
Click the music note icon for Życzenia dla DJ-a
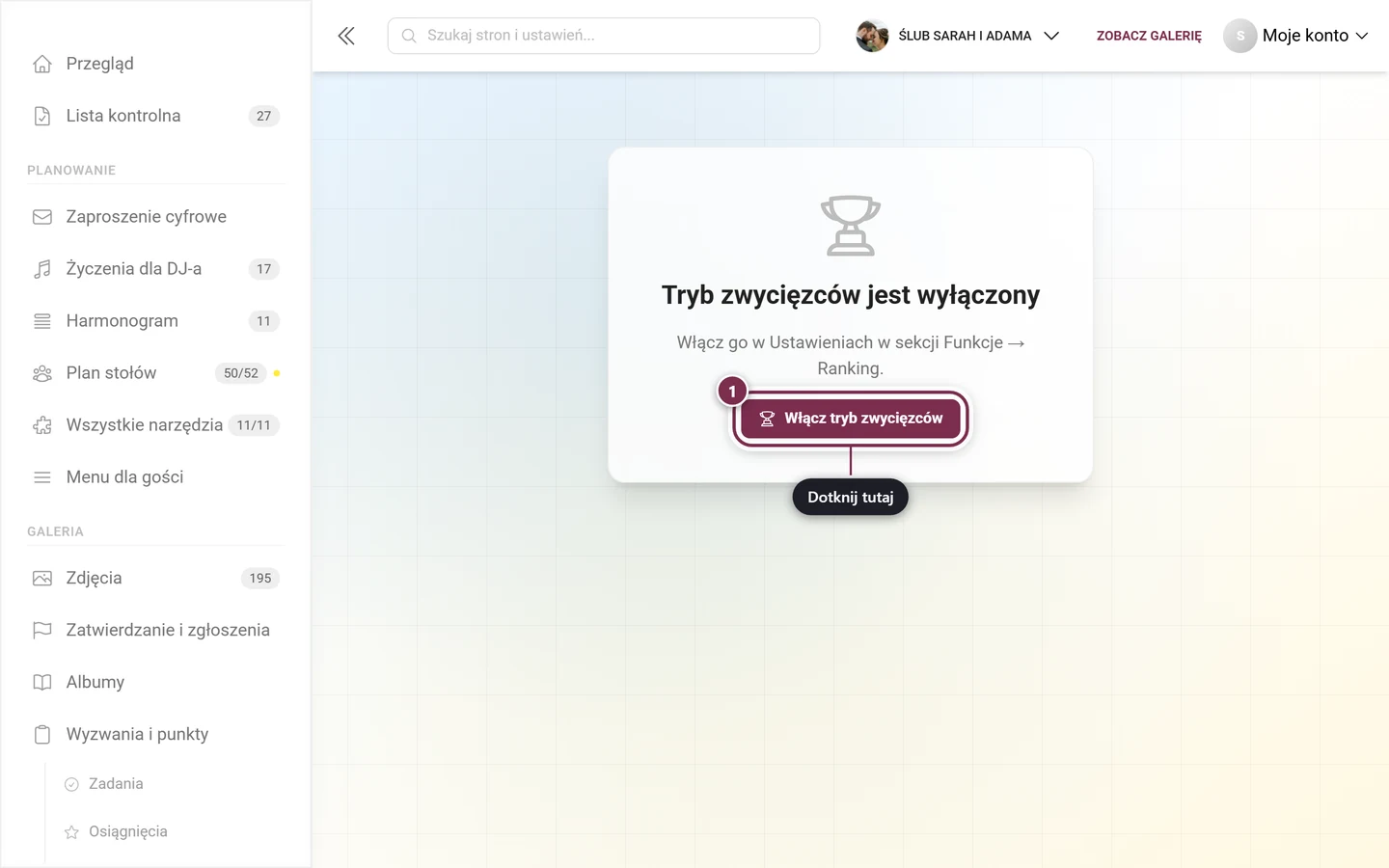[x=42, y=269]
